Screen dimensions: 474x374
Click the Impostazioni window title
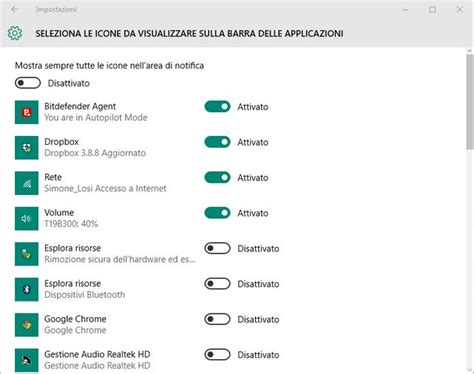coord(56,9)
